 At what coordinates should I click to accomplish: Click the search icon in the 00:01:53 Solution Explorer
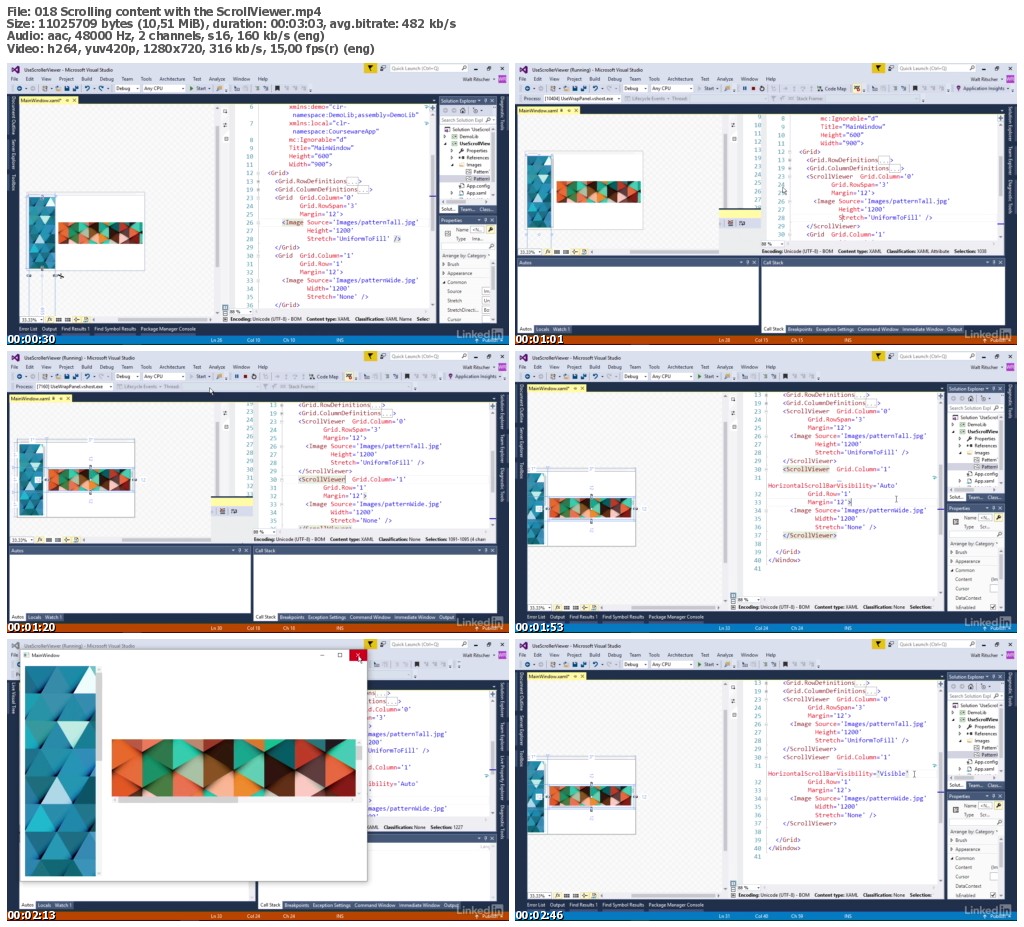tap(999, 408)
